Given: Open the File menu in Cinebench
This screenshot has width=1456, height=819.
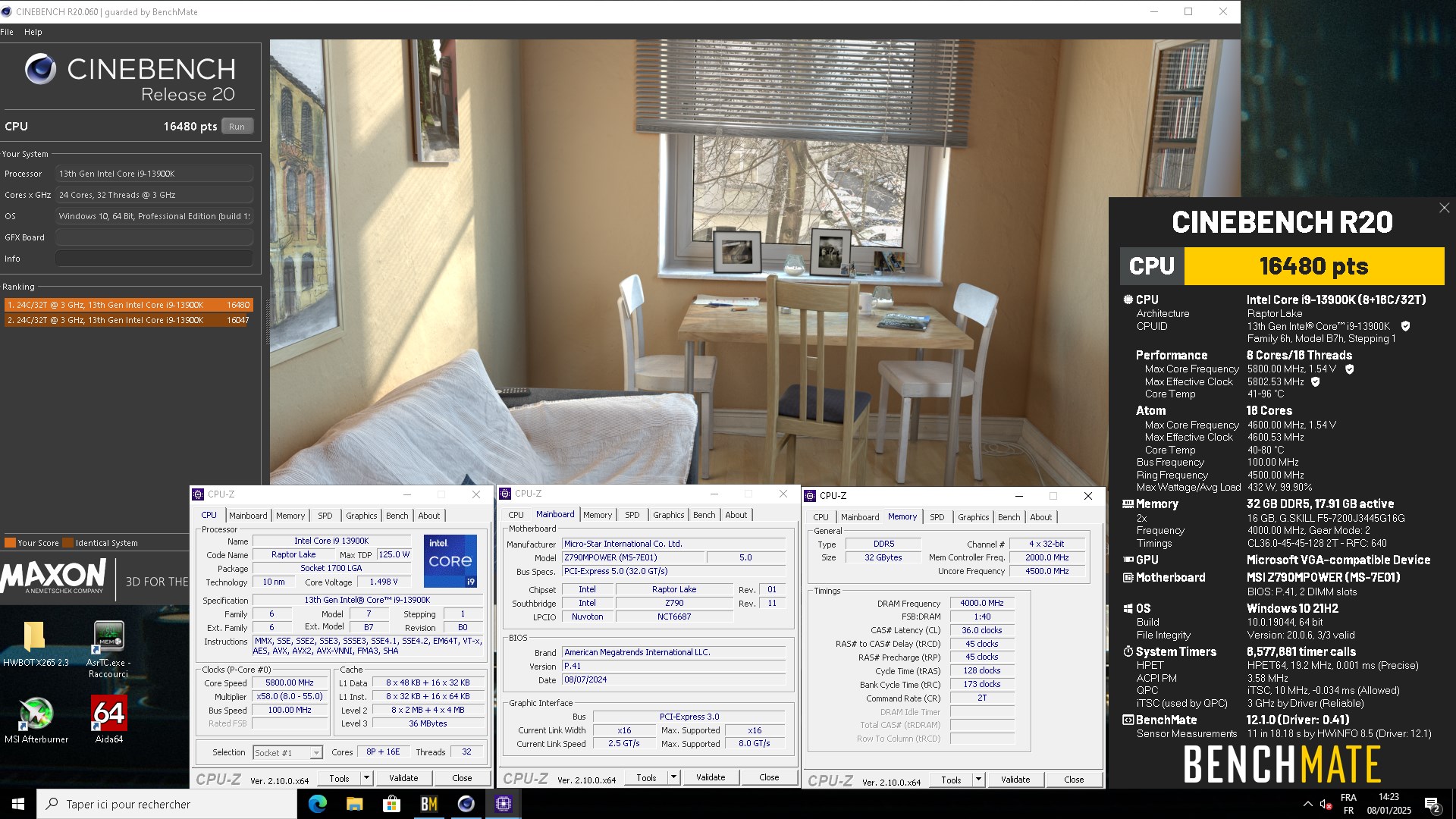Looking at the screenshot, I should pyautogui.click(x=7, y=32).
